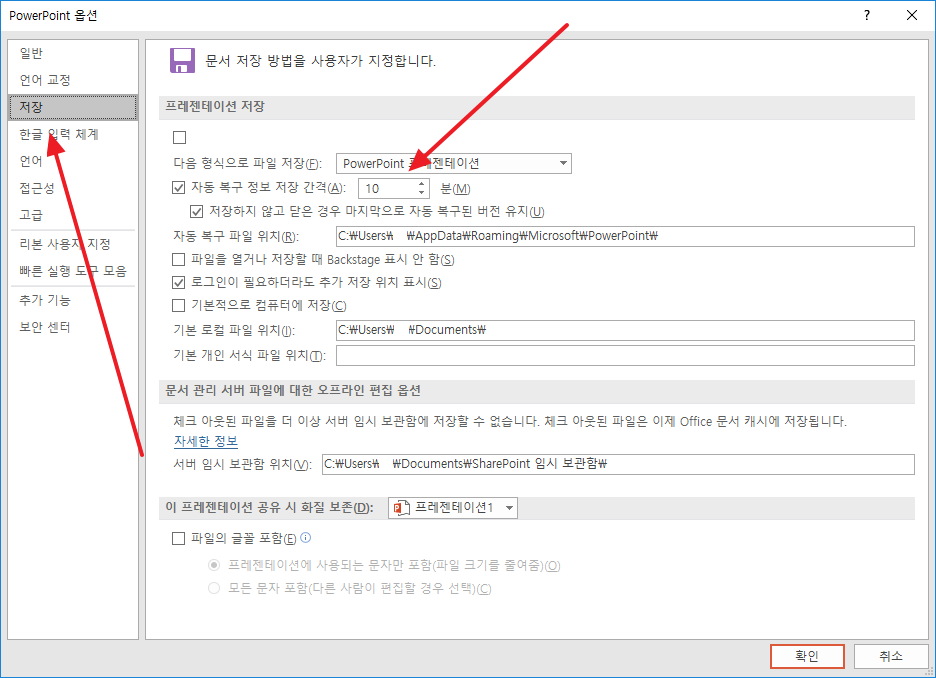
Task: Click the 체크 아웃된 파일 description text
Action: coord(510,421)
